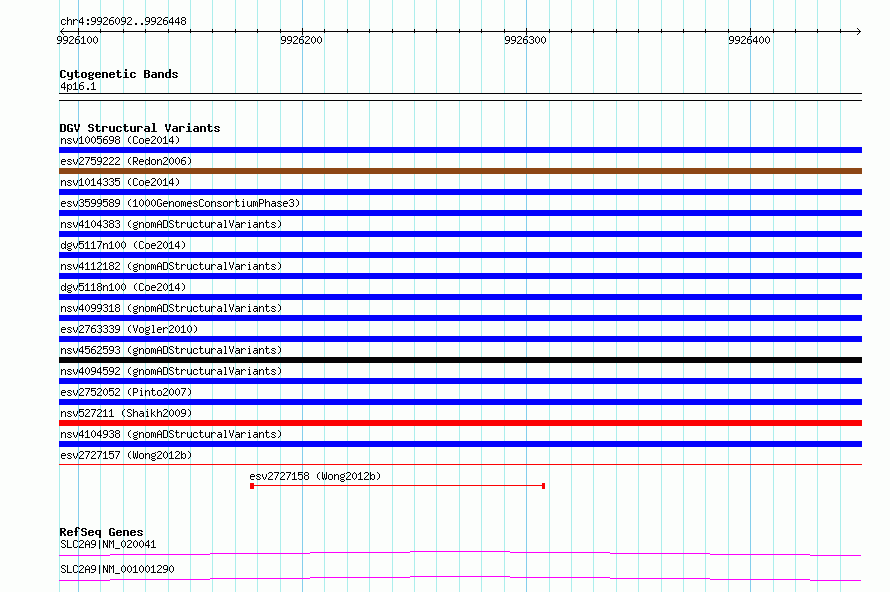Select the 4p16.1 band label
The image size is (890, 592).
tap(78, 86)
